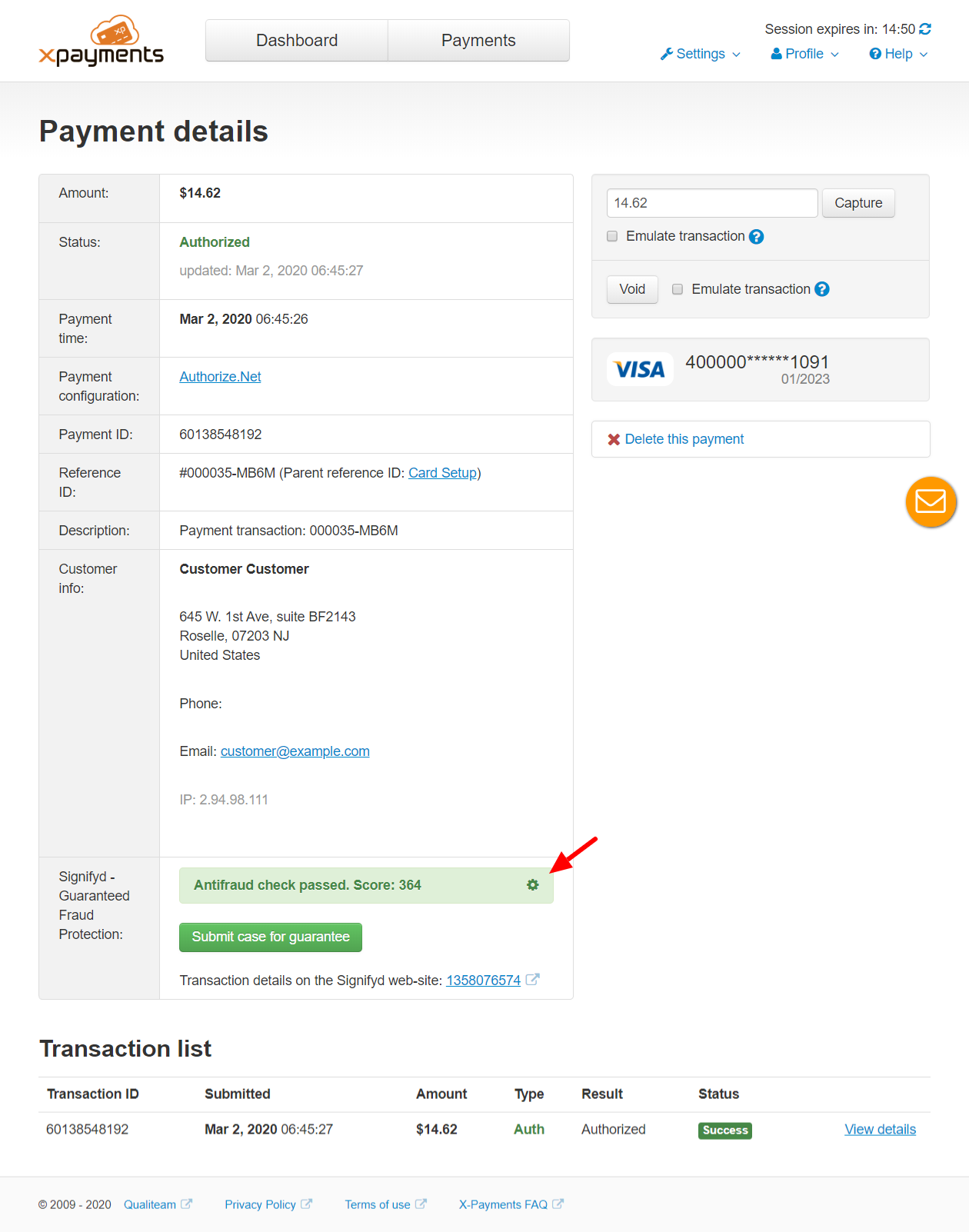Click the capture amount input field

(x=712, y=203)
